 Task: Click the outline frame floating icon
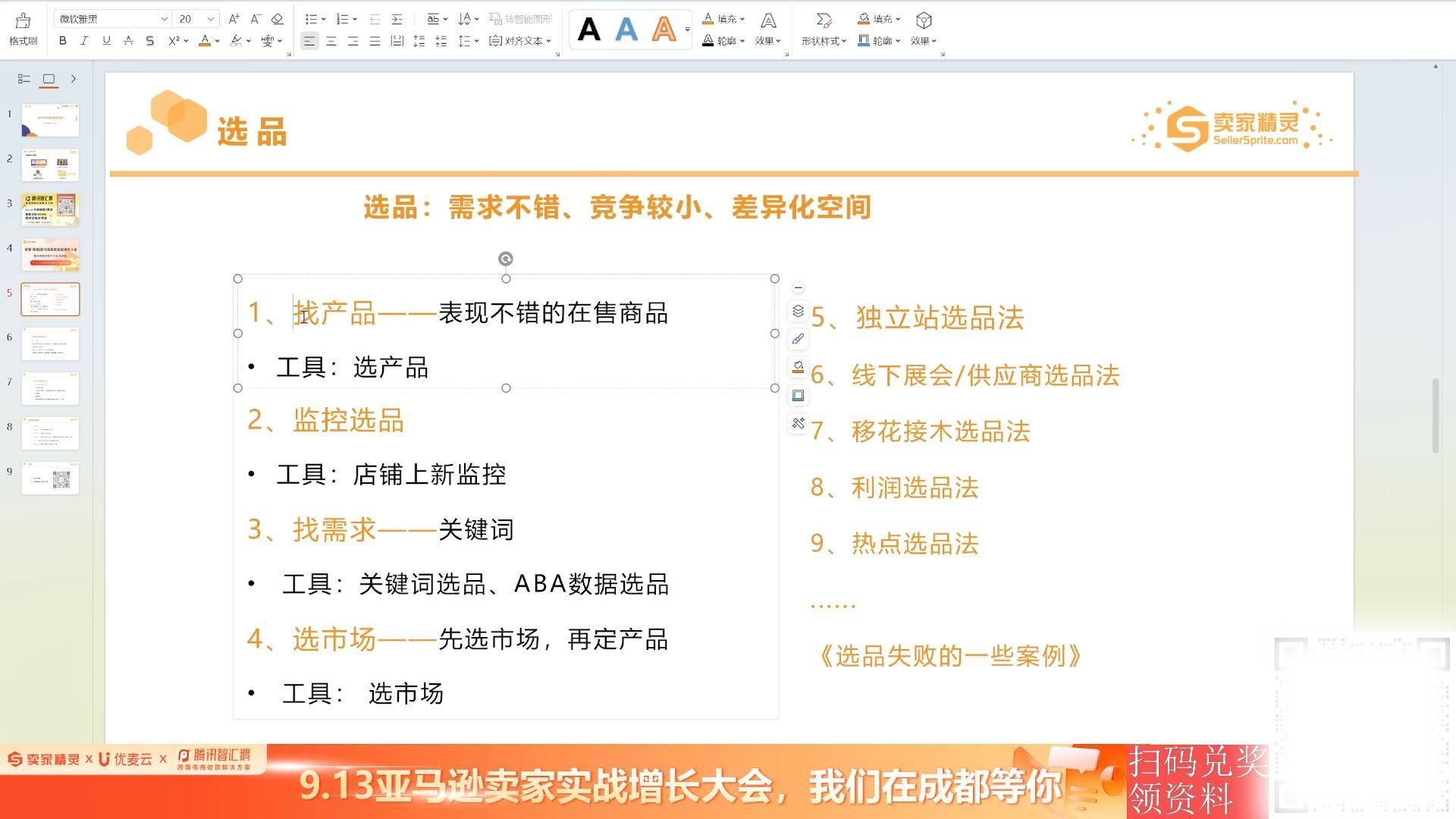click(x=799, y=395)
